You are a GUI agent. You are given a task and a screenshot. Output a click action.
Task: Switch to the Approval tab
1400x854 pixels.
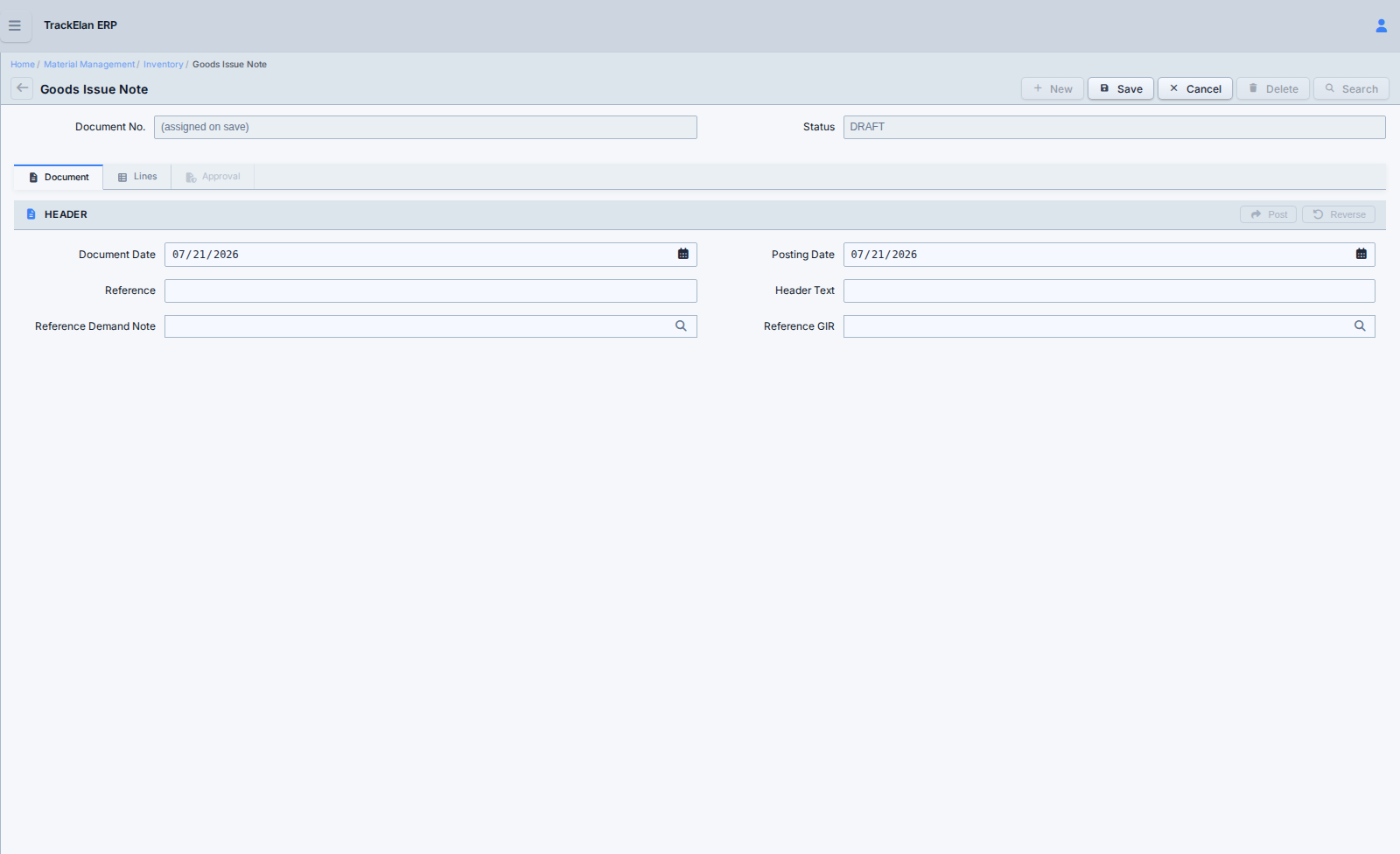point(213,177)
